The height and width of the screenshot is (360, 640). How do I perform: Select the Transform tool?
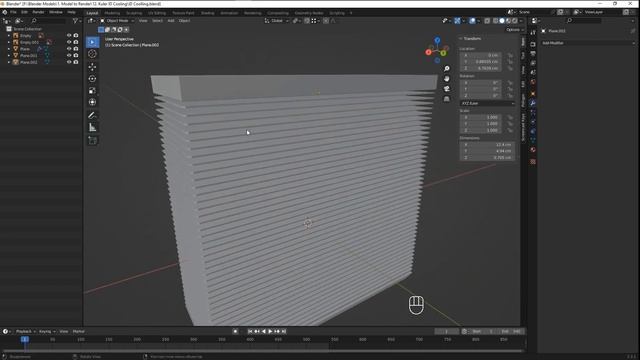93,102
